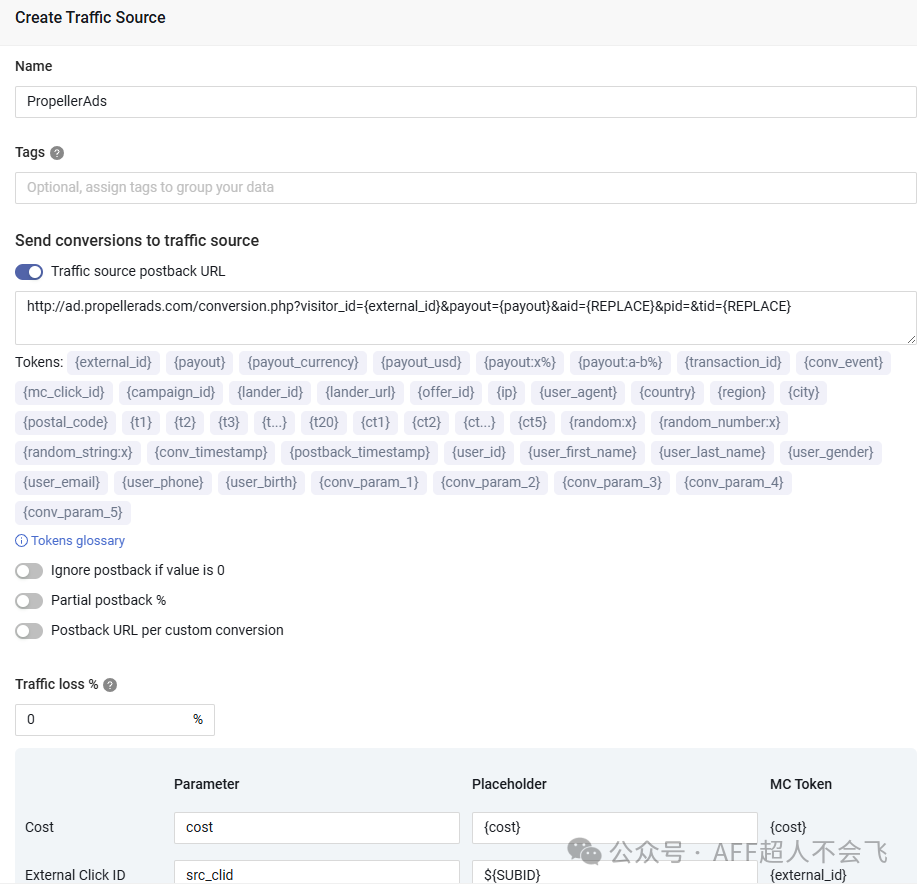Enable Ignore postback if value is 0
The image size is (917, 889).
[x=29, y=570]
